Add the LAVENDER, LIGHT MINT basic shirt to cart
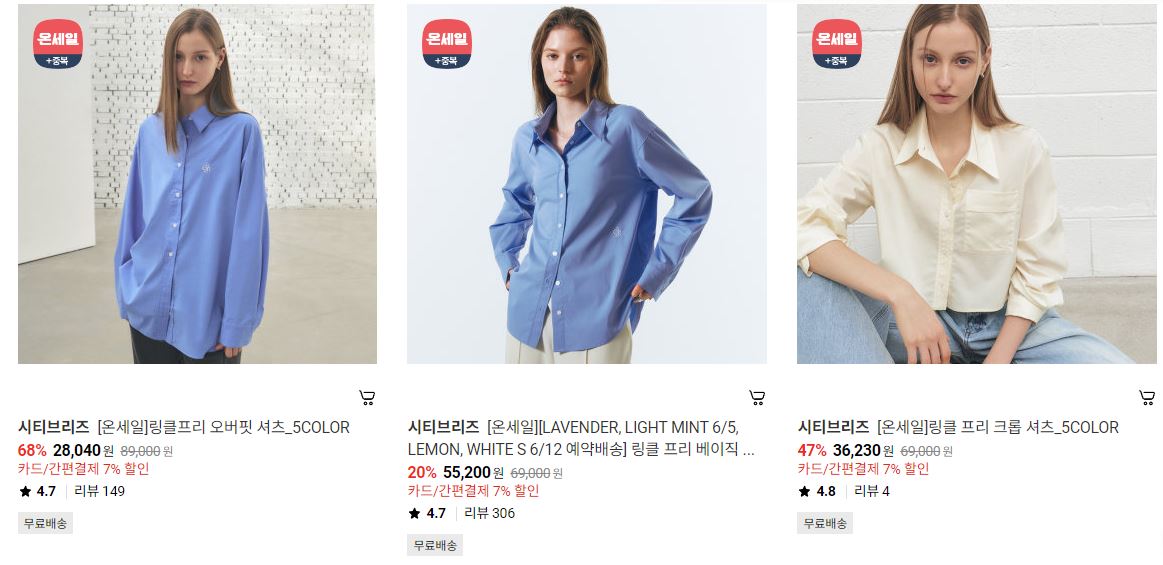Screen dimensions: 1163x565 click(x=757, y=397)
